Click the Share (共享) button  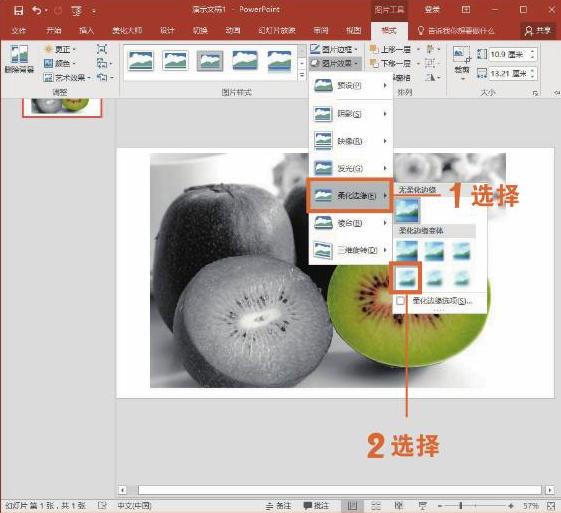(x=537, y=31)
